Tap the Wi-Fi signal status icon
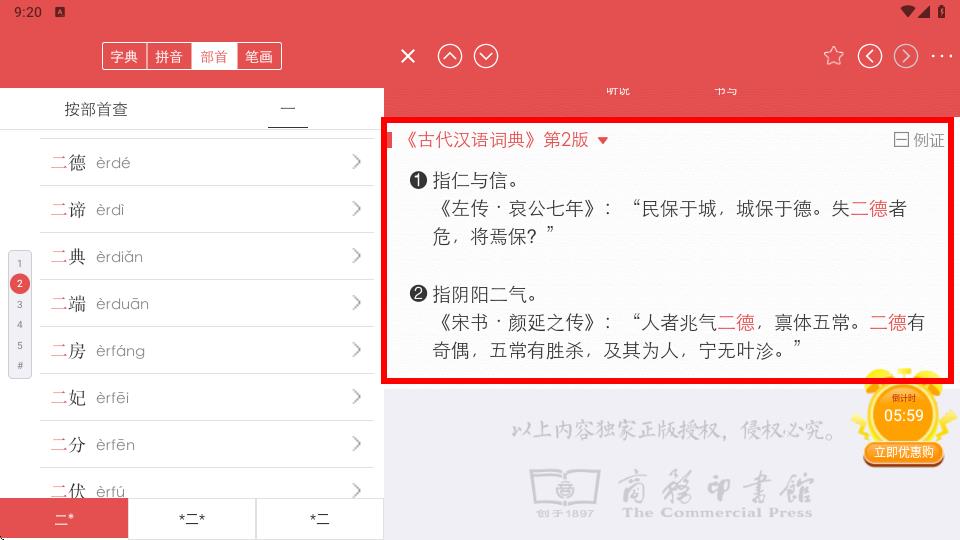The image size is (960, 540). 908,12
